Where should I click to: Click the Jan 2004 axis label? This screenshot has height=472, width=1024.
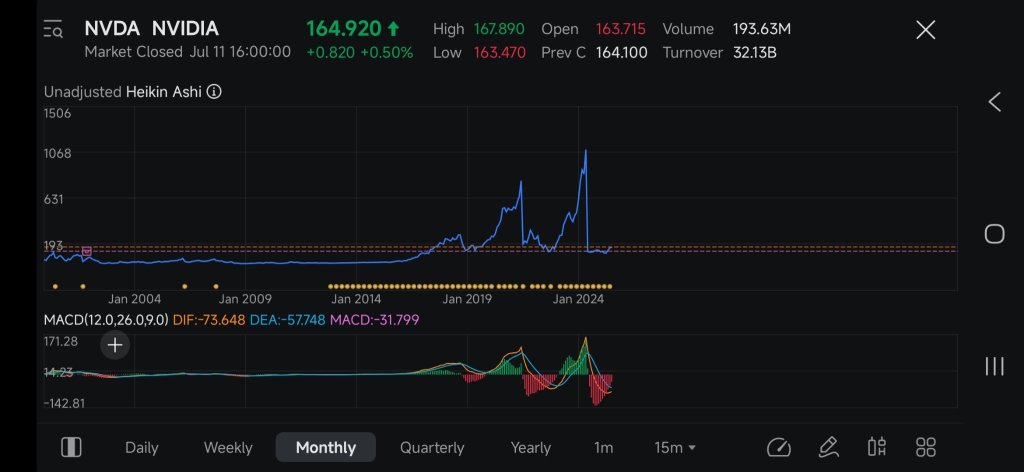coord(134,300)
